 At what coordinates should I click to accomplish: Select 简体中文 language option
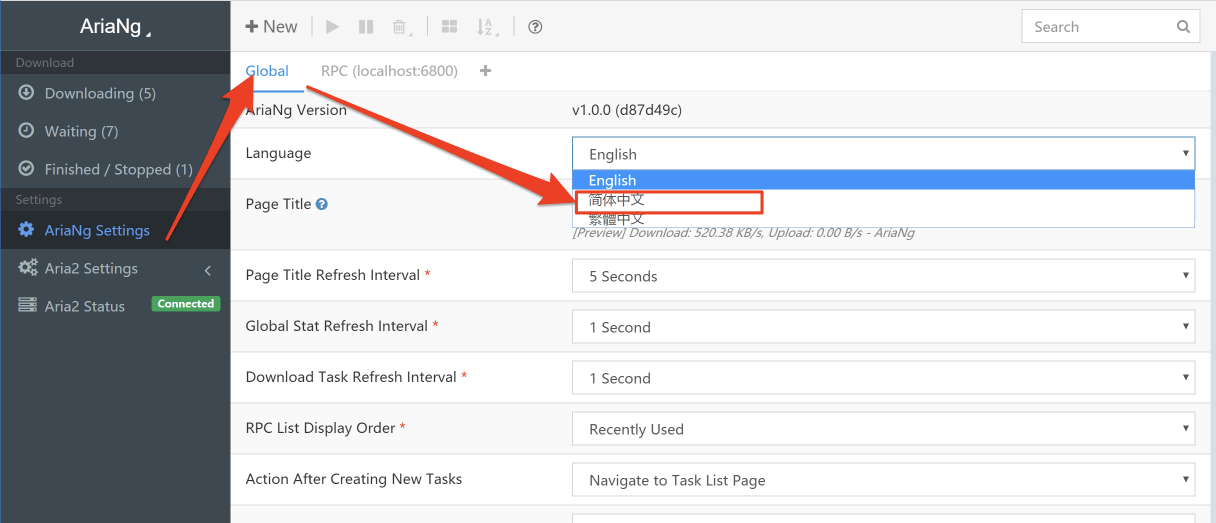884,200
